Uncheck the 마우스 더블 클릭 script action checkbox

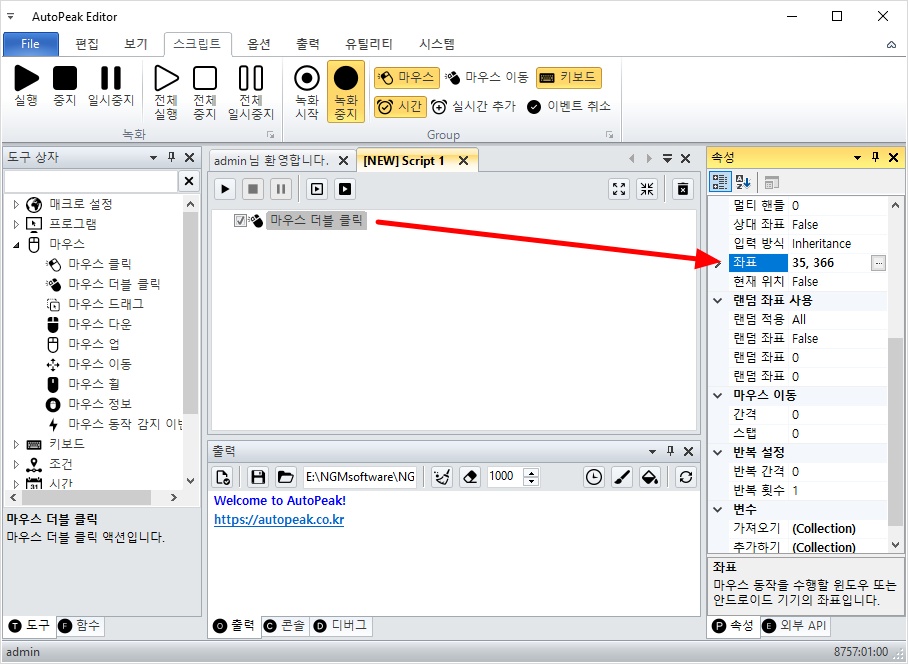[240, 221]
